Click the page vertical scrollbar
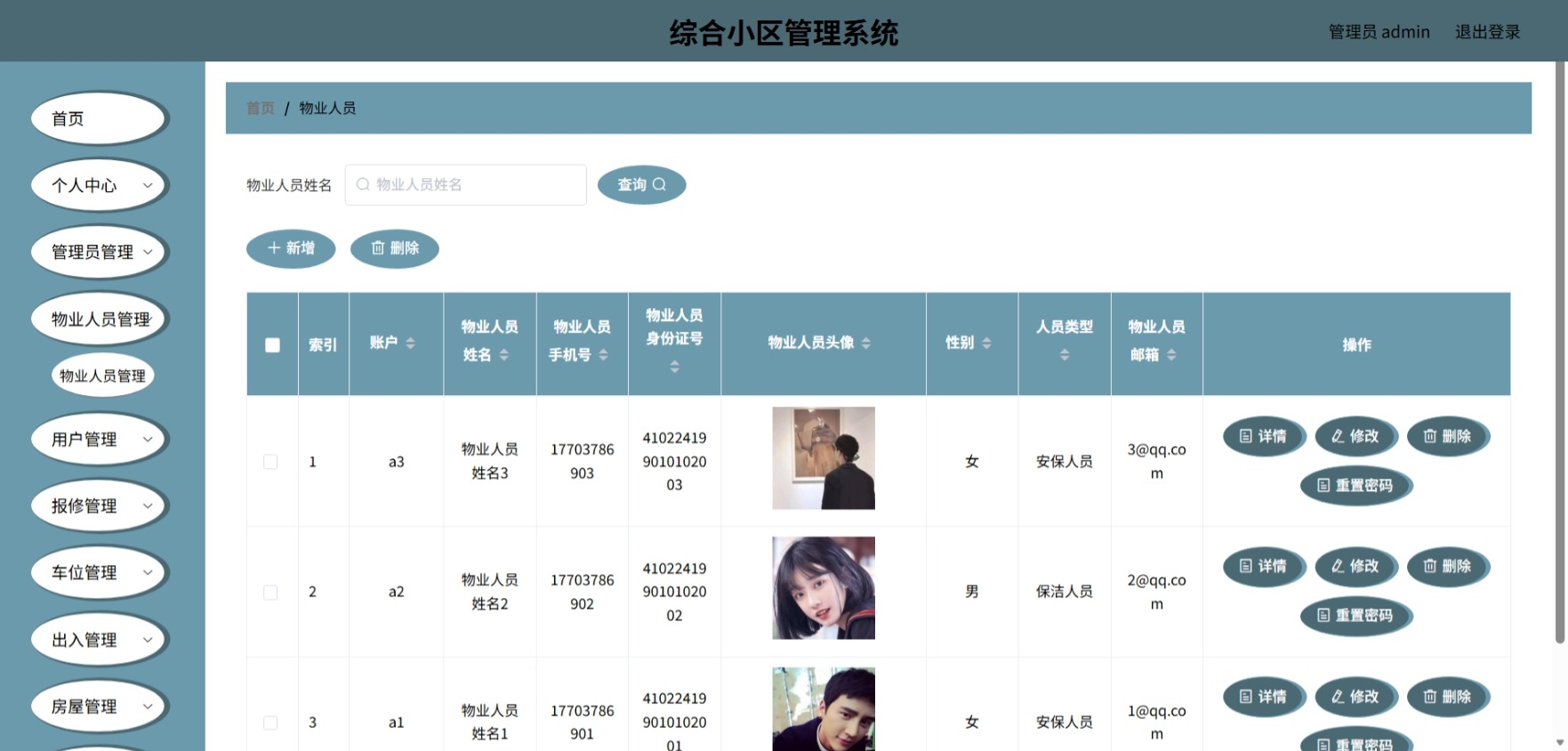 click(x=1560, y=353)
